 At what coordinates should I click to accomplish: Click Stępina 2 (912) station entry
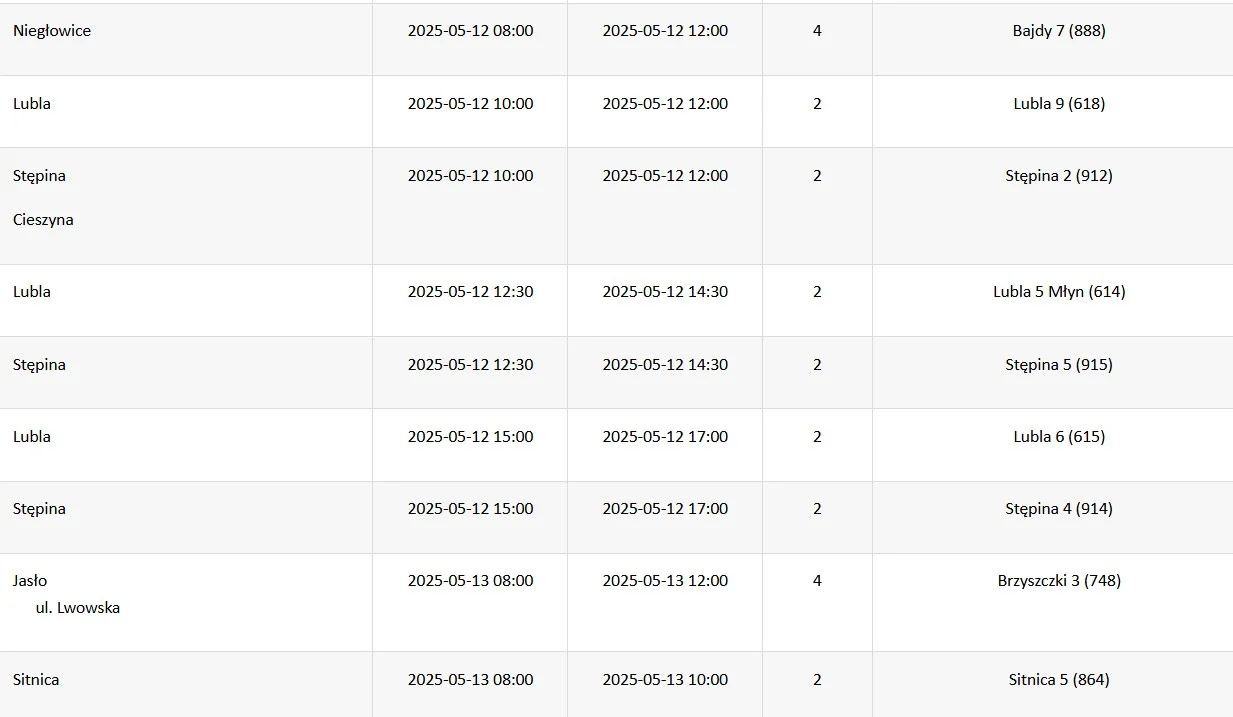(1059, 176)
